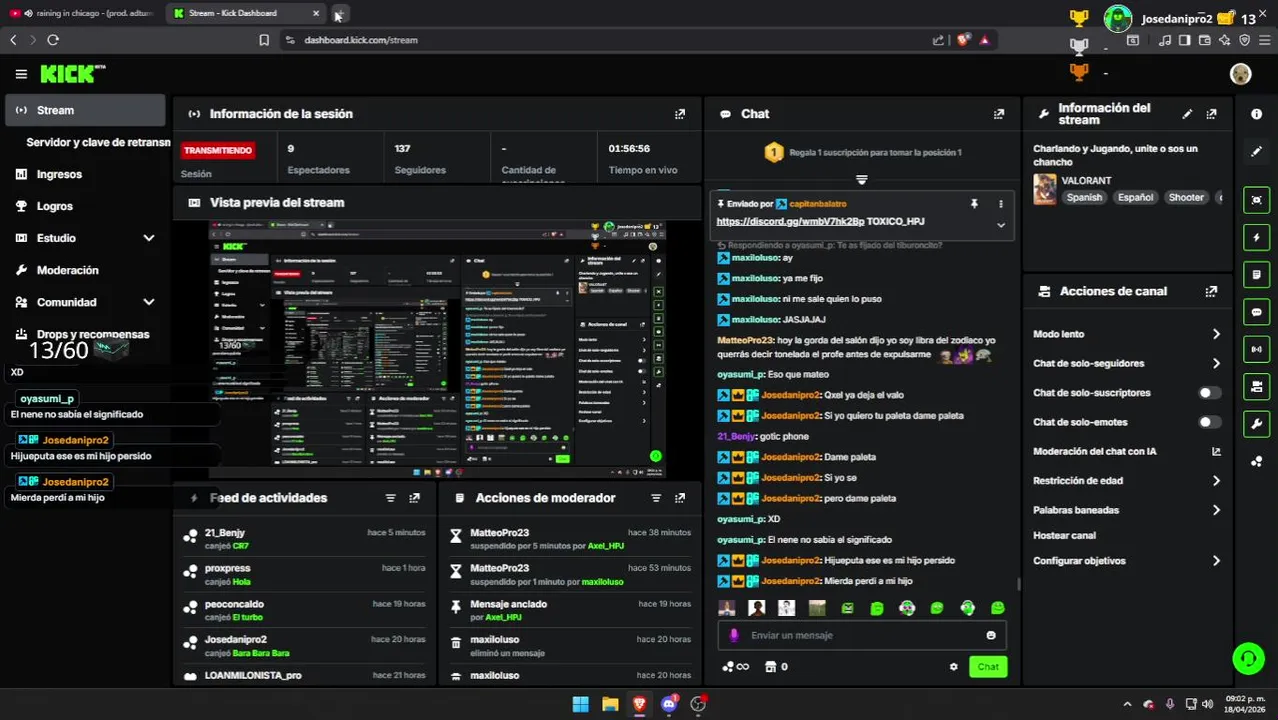This screenshot has width=1278, height=720.
Task: Expand the pinned message with its chevron
Action: (1000, 225)
